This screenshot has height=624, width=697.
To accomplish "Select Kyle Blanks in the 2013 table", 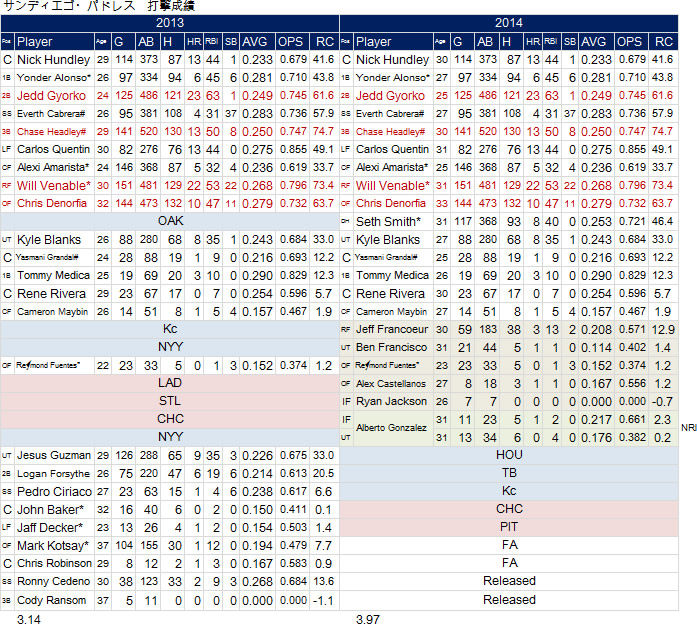I will [x=54, y=240].
